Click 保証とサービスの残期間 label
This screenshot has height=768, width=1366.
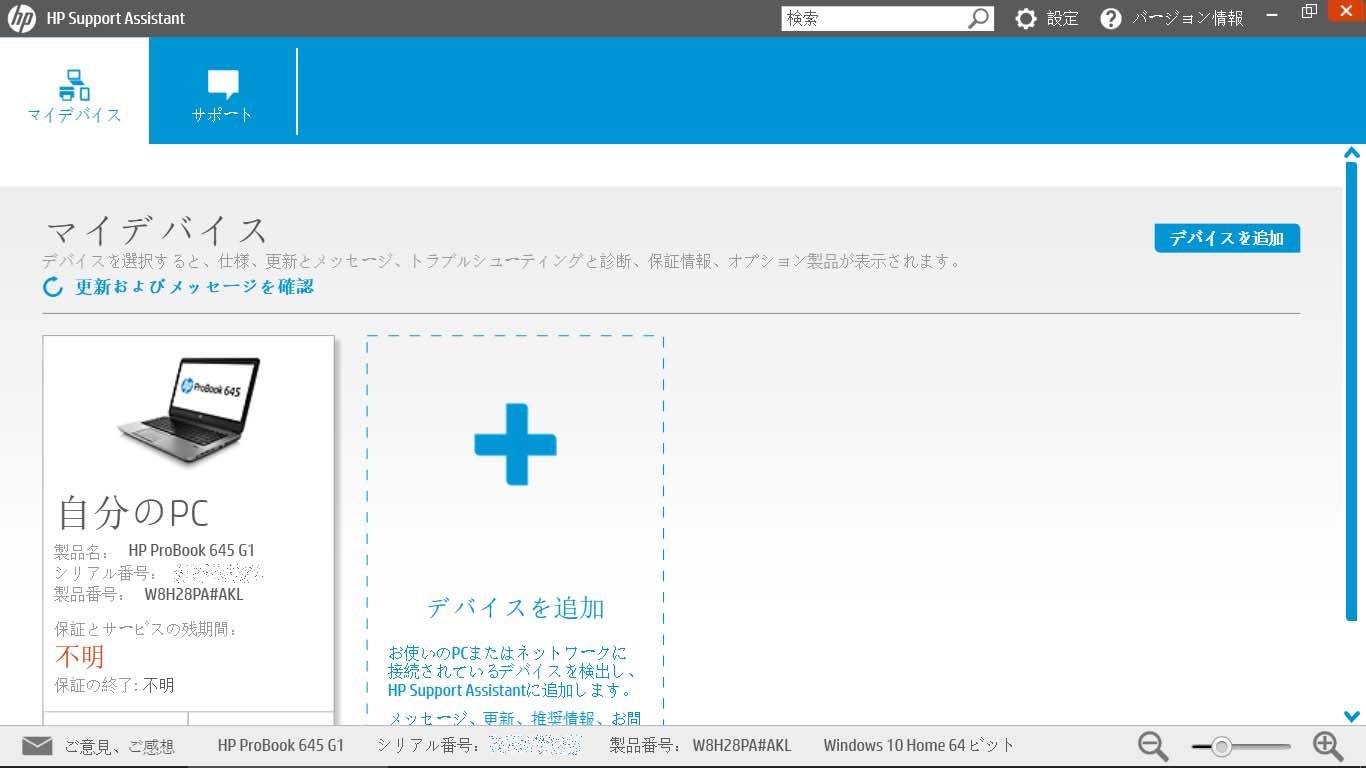click(x=146, y=629)
